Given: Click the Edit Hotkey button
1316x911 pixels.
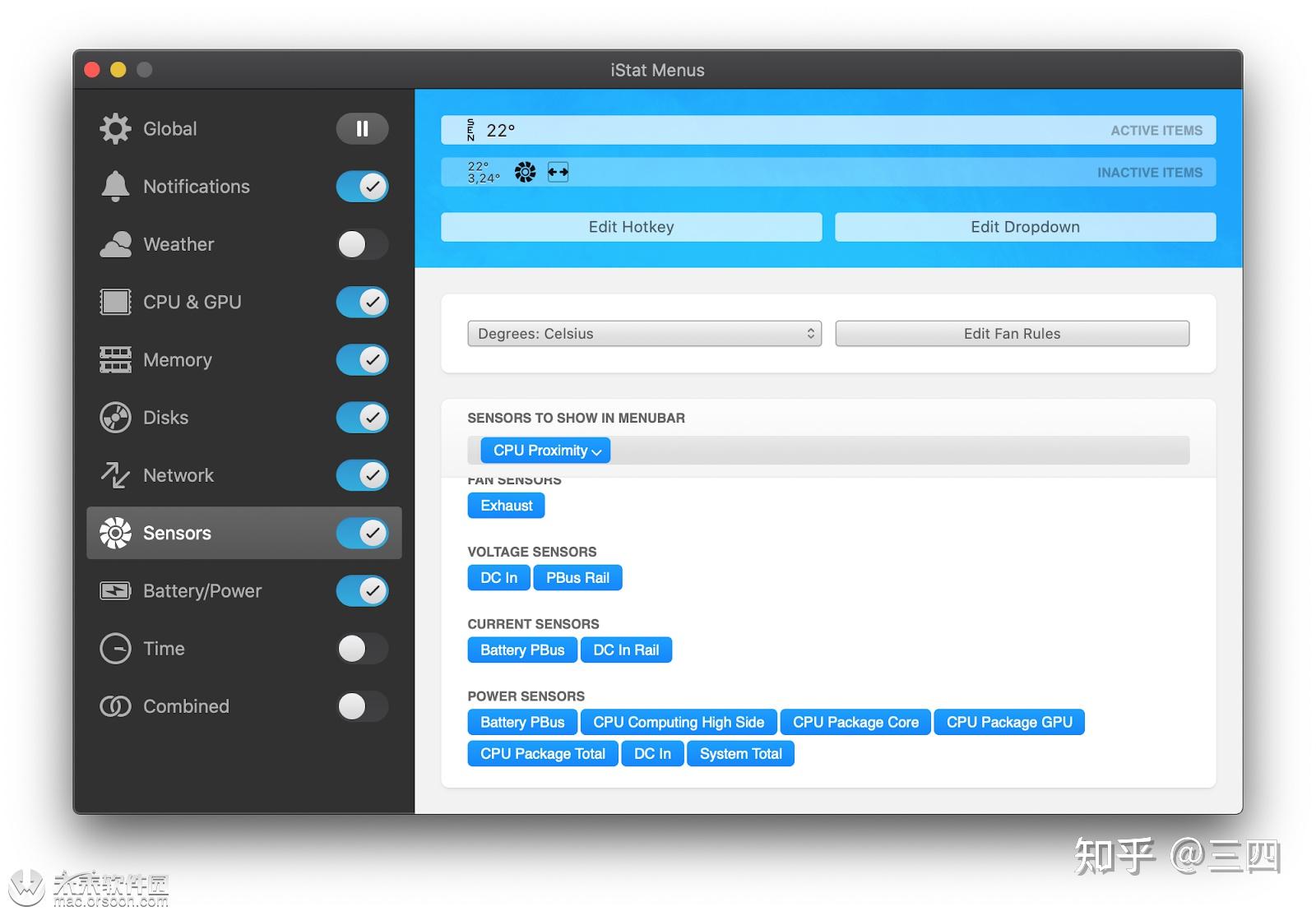Looking at the screenshot, I should (x=631, y=227).
